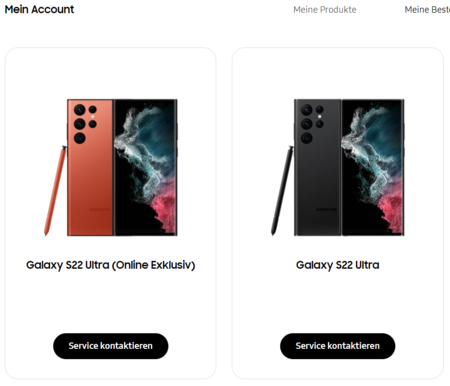Open the Galaxy S22 Ultra (Online Exklusiv) title
The height and width of the screenshot is (386, 450).
111,265
